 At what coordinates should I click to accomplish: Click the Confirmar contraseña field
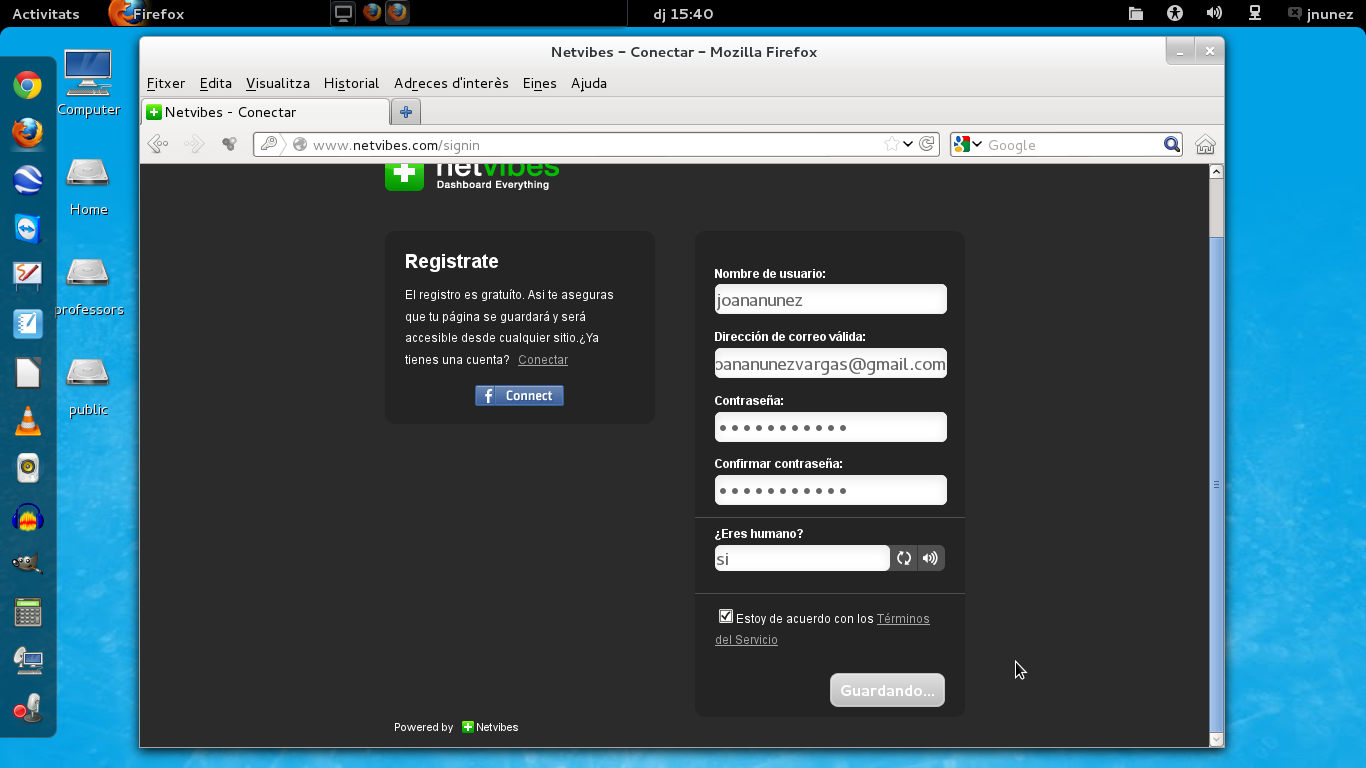point(830,490)
